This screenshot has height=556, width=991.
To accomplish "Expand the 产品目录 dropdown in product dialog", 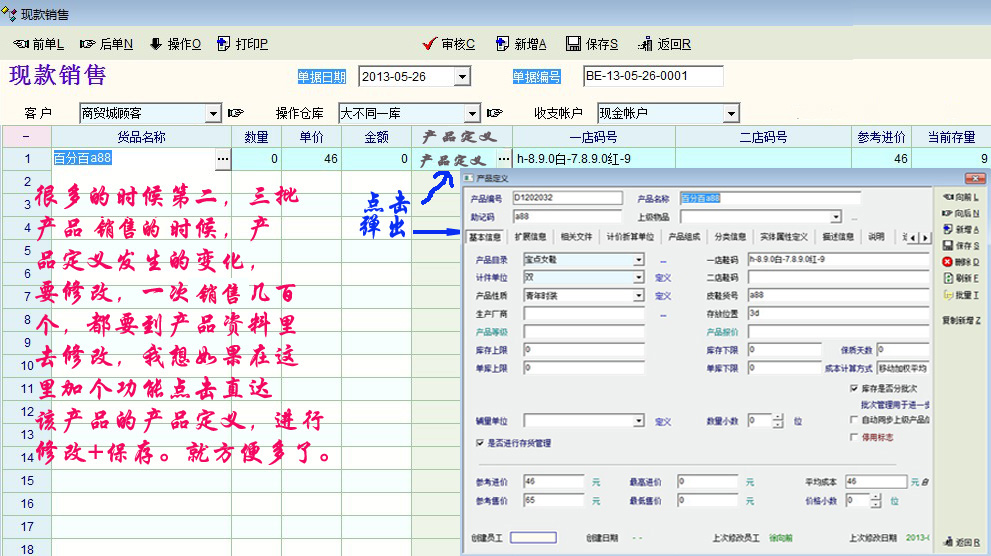I will pyautogui.click(x=639, y=260).
